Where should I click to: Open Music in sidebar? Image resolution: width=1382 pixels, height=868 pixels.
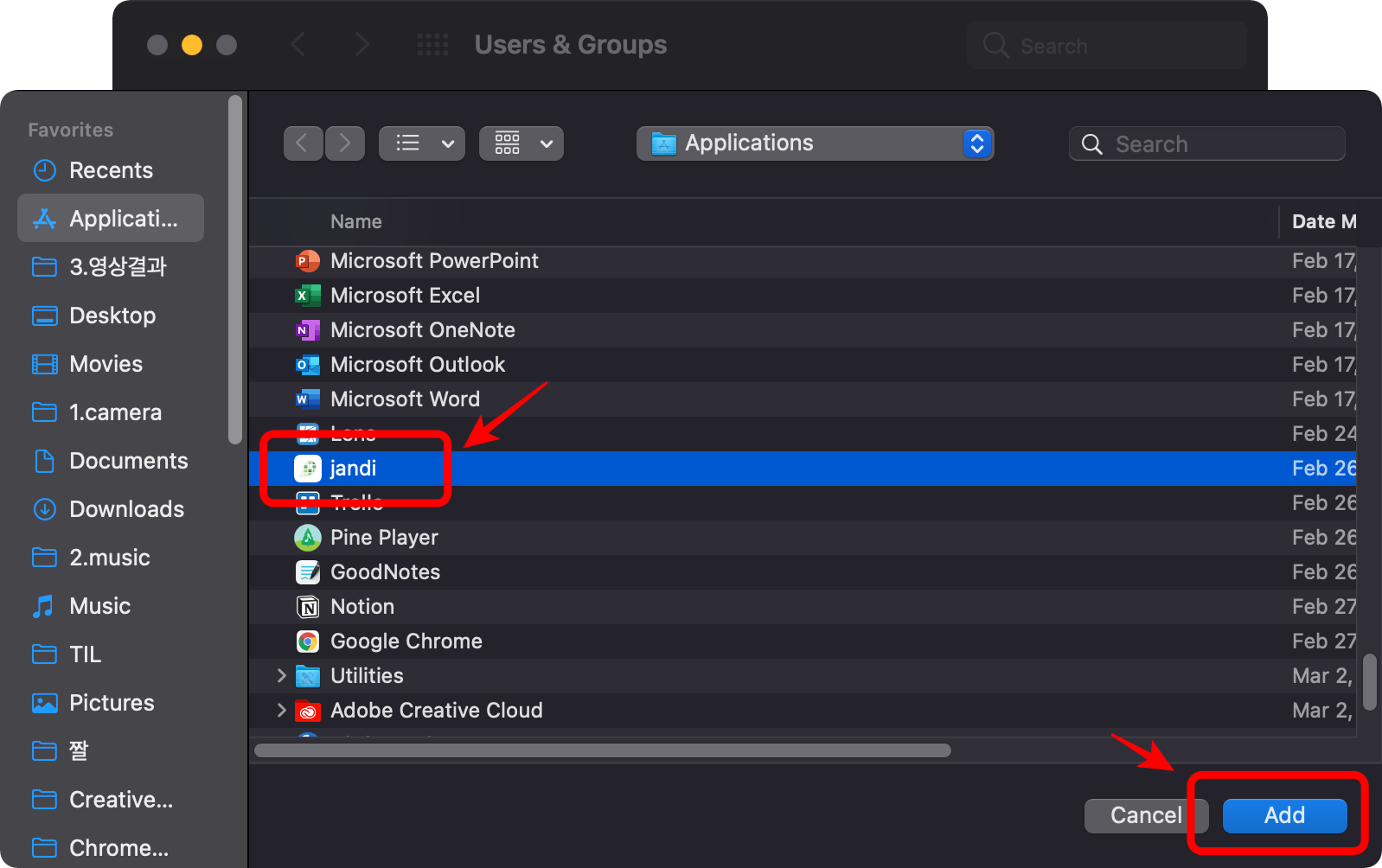111,606
